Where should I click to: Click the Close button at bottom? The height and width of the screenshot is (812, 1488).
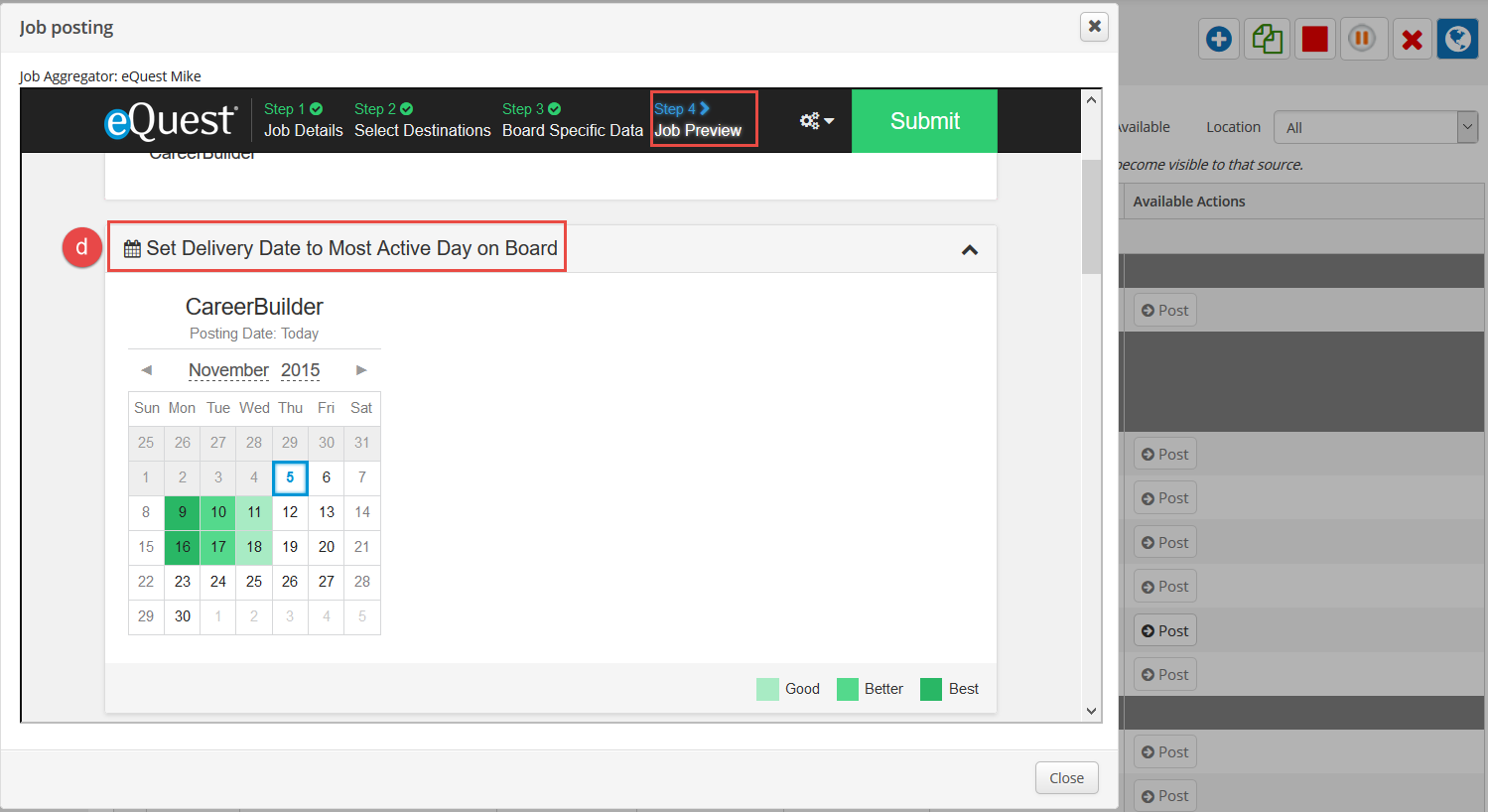point(1066,778)
